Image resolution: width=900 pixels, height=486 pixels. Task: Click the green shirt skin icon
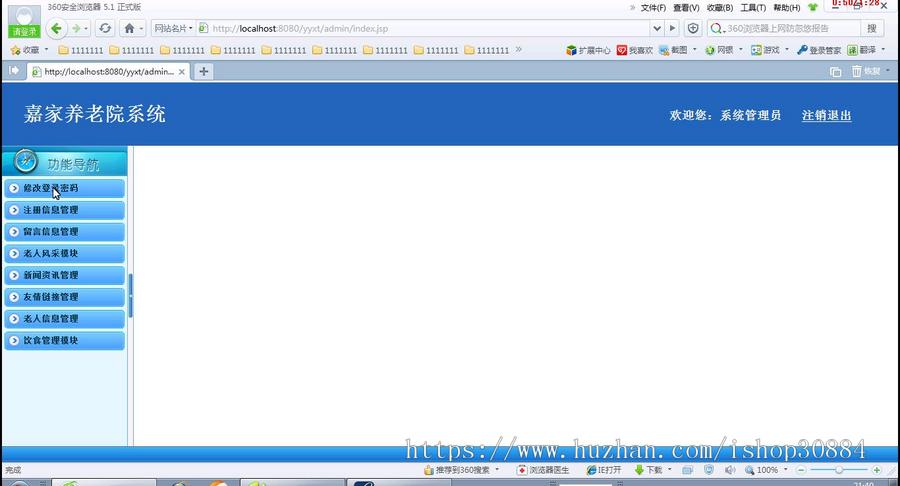pyautogui.click(x=813, y=7)
